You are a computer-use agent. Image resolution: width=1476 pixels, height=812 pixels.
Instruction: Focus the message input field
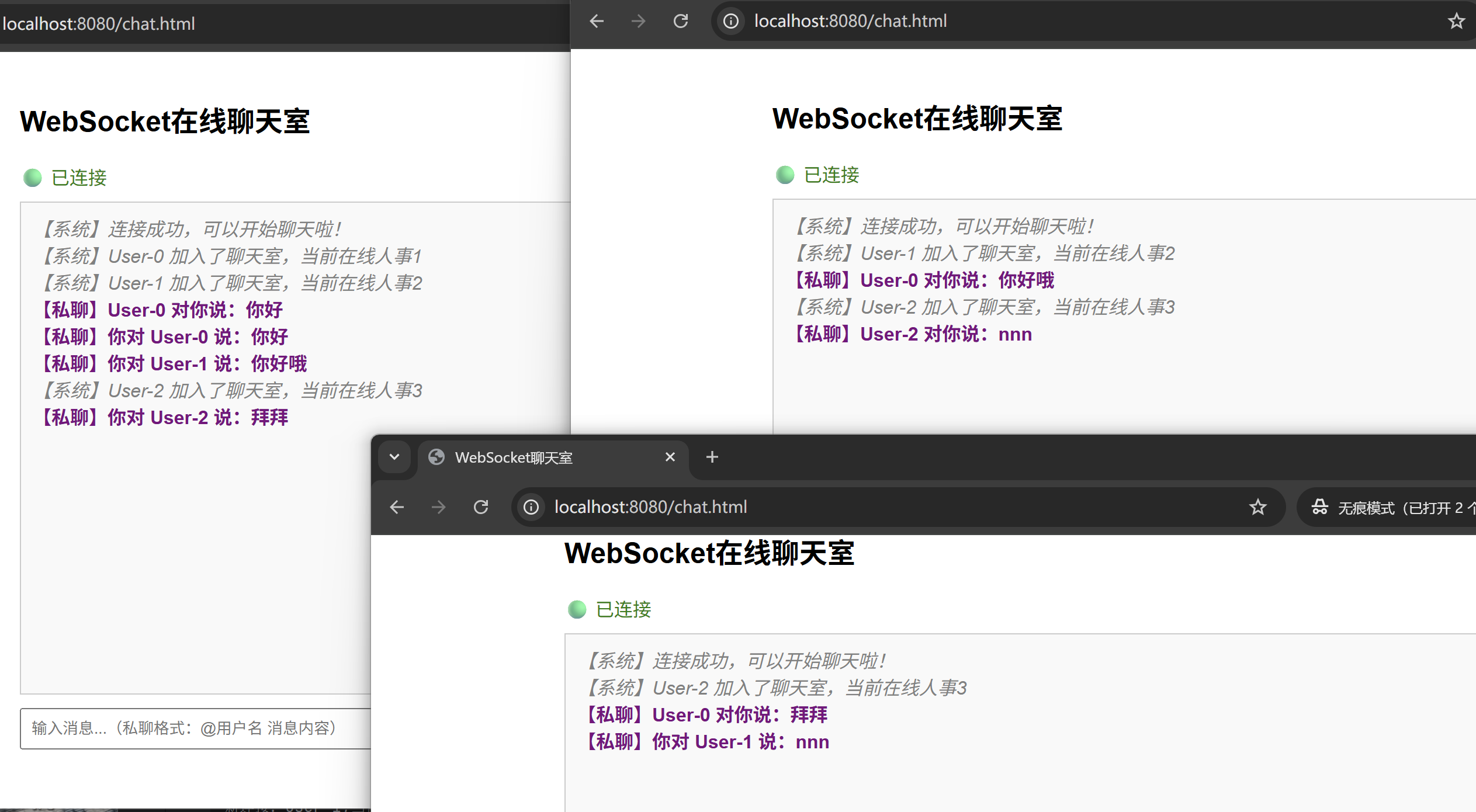[x=193, y=728]
